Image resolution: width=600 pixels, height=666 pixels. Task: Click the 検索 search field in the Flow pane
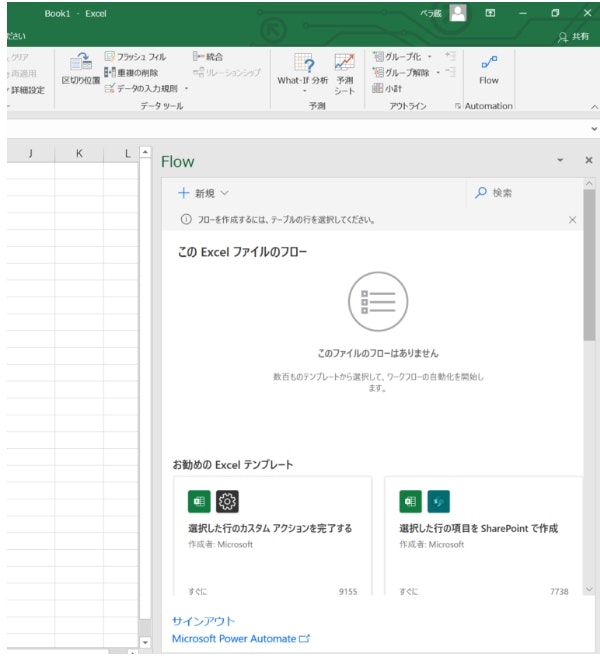coord(524,193)
